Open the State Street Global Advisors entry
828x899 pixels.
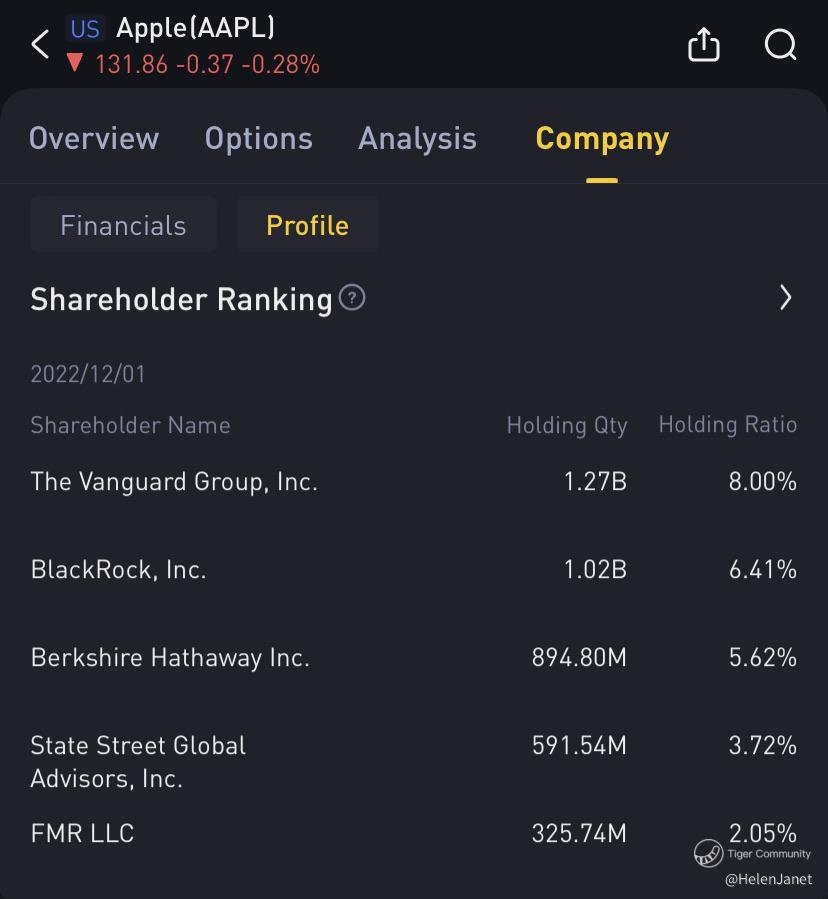click(x=138, y=761)
